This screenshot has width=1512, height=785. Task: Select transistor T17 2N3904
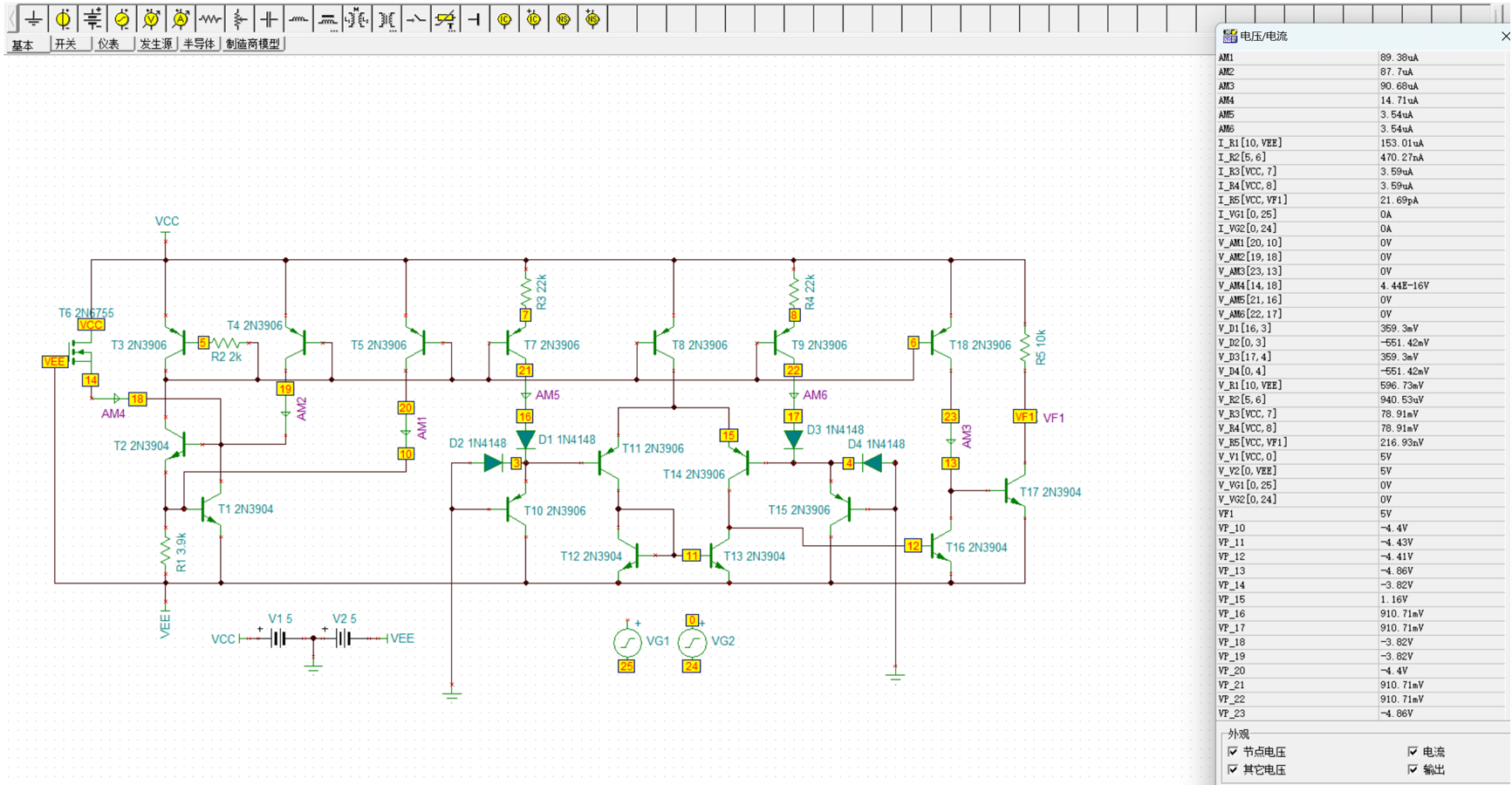click(x=1015, y=492)
